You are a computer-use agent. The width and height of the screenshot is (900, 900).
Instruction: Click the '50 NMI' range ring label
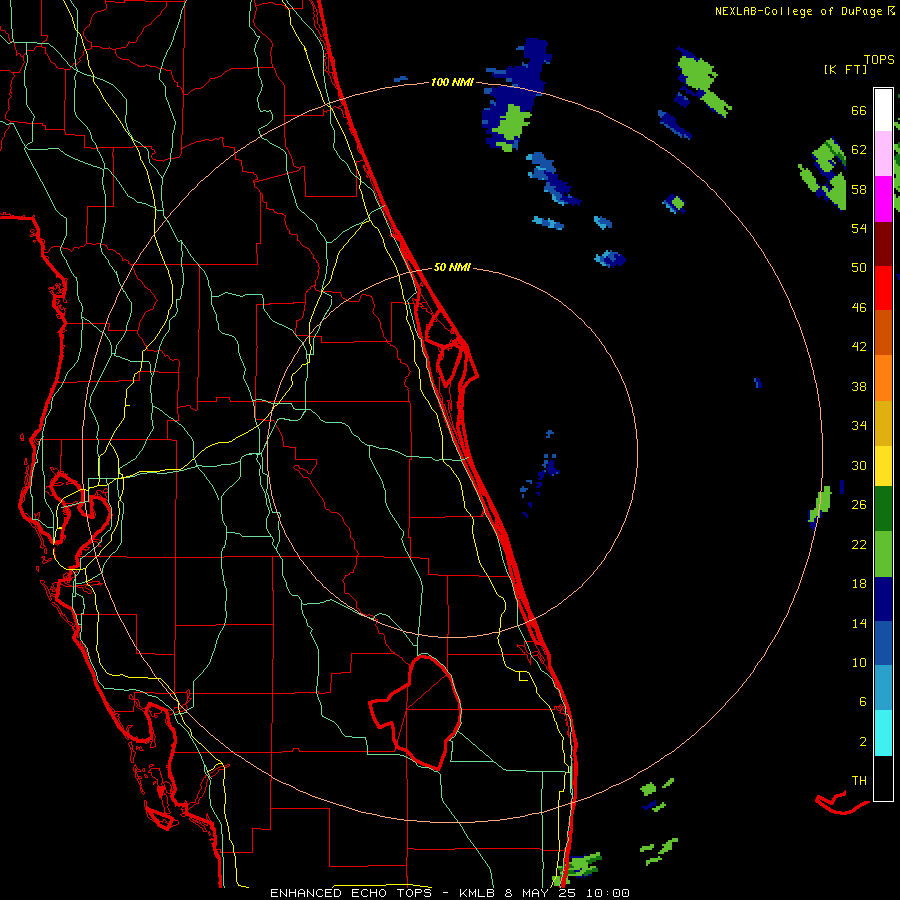(452, 267)
